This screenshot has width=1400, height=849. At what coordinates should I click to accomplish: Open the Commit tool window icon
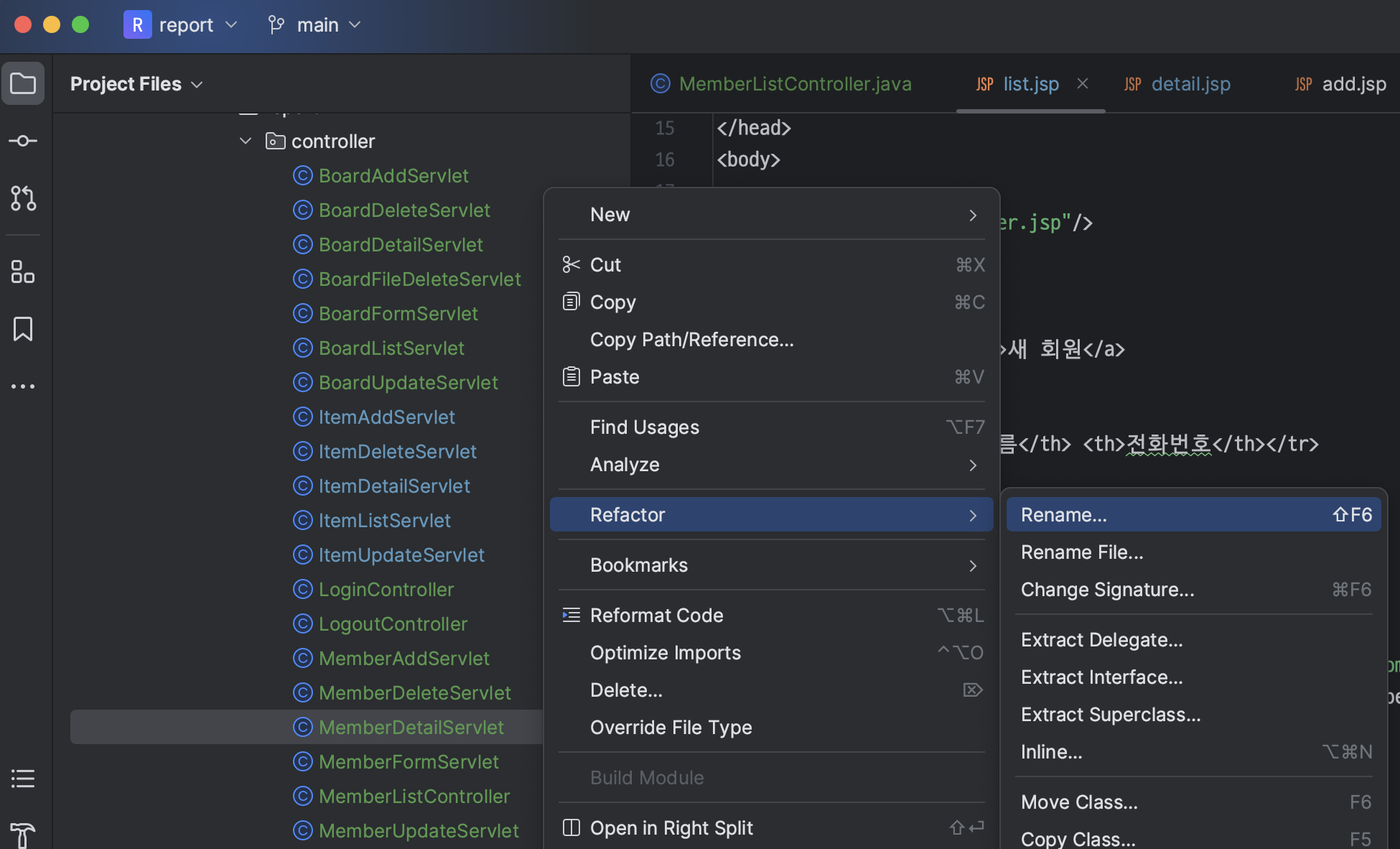click(23, 141)
